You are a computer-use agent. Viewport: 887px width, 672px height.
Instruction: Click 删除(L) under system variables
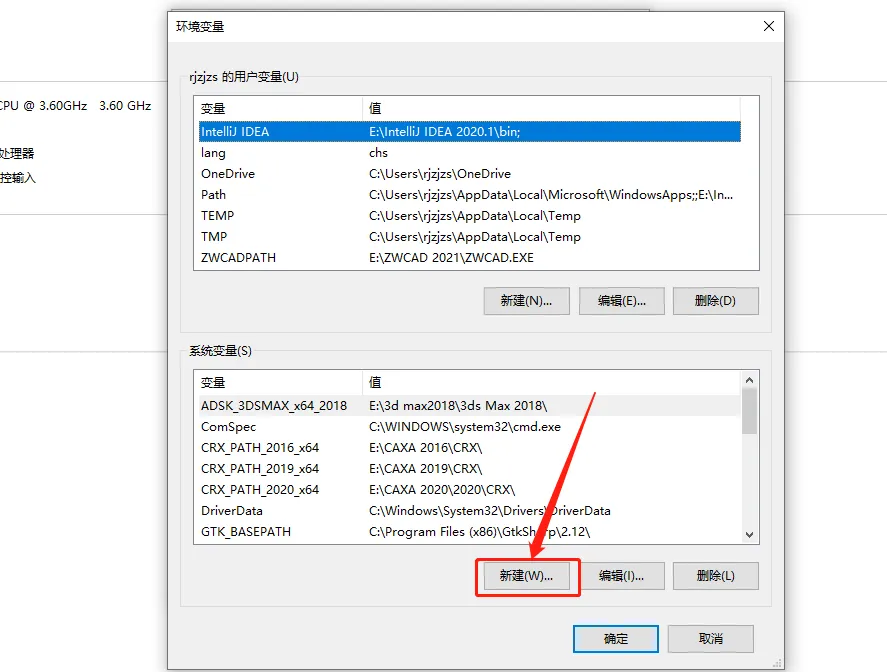pos(716,576)
